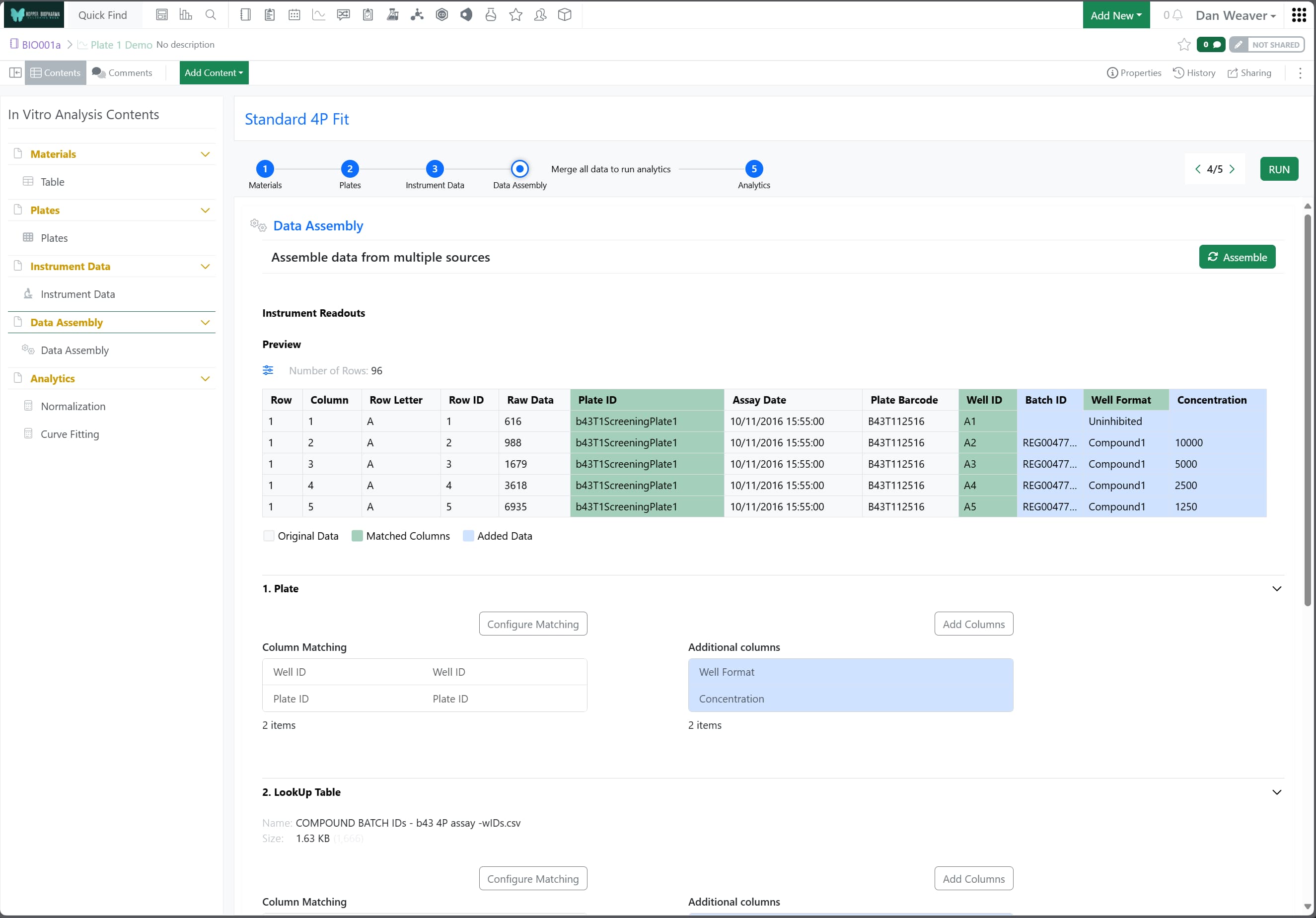Collapse the Materials section in sidebar
The image size is (1316, 918).
[205, 154]
